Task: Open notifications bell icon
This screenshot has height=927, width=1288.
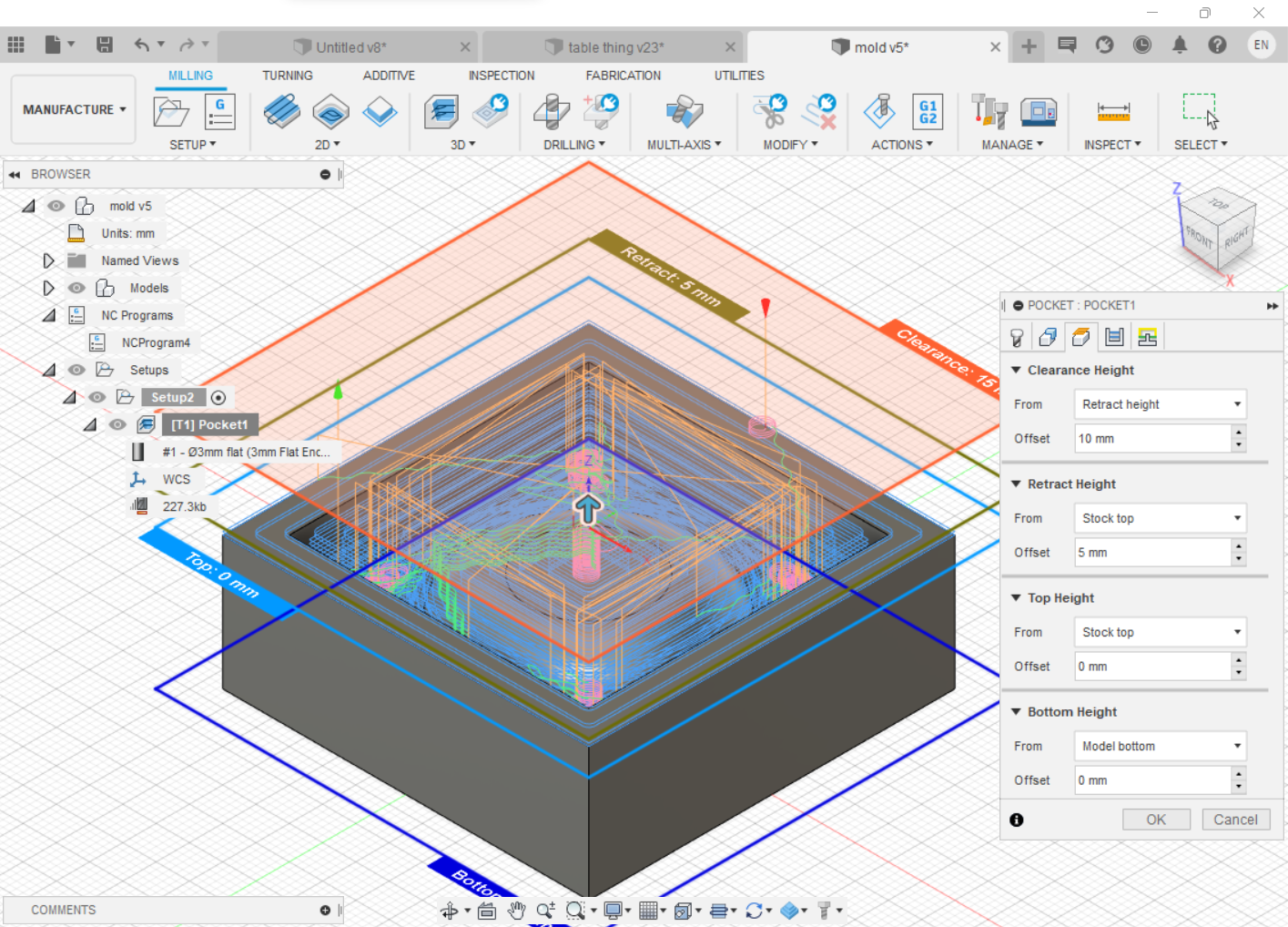Action: coord(1180,45)
